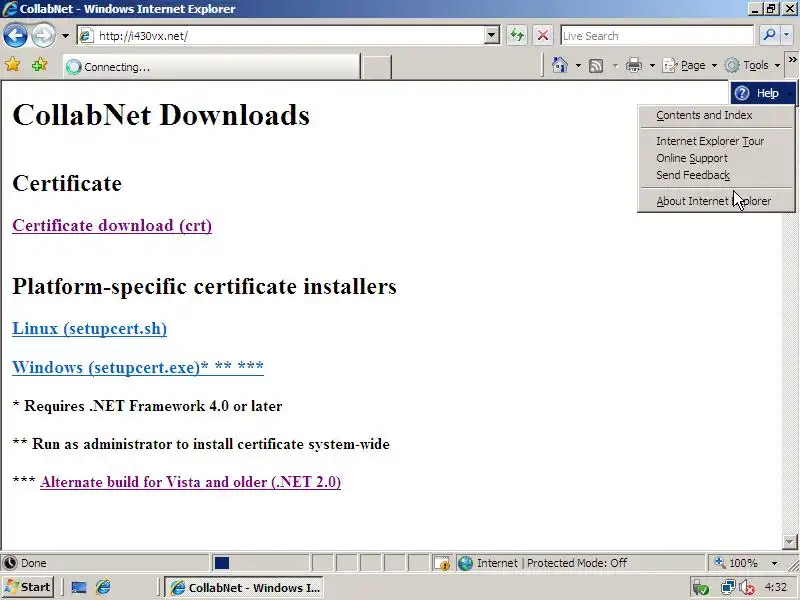This screenshot has height=600, width=800.
Task: Launch Internet Explorer from quick launch
Action: 103,587
